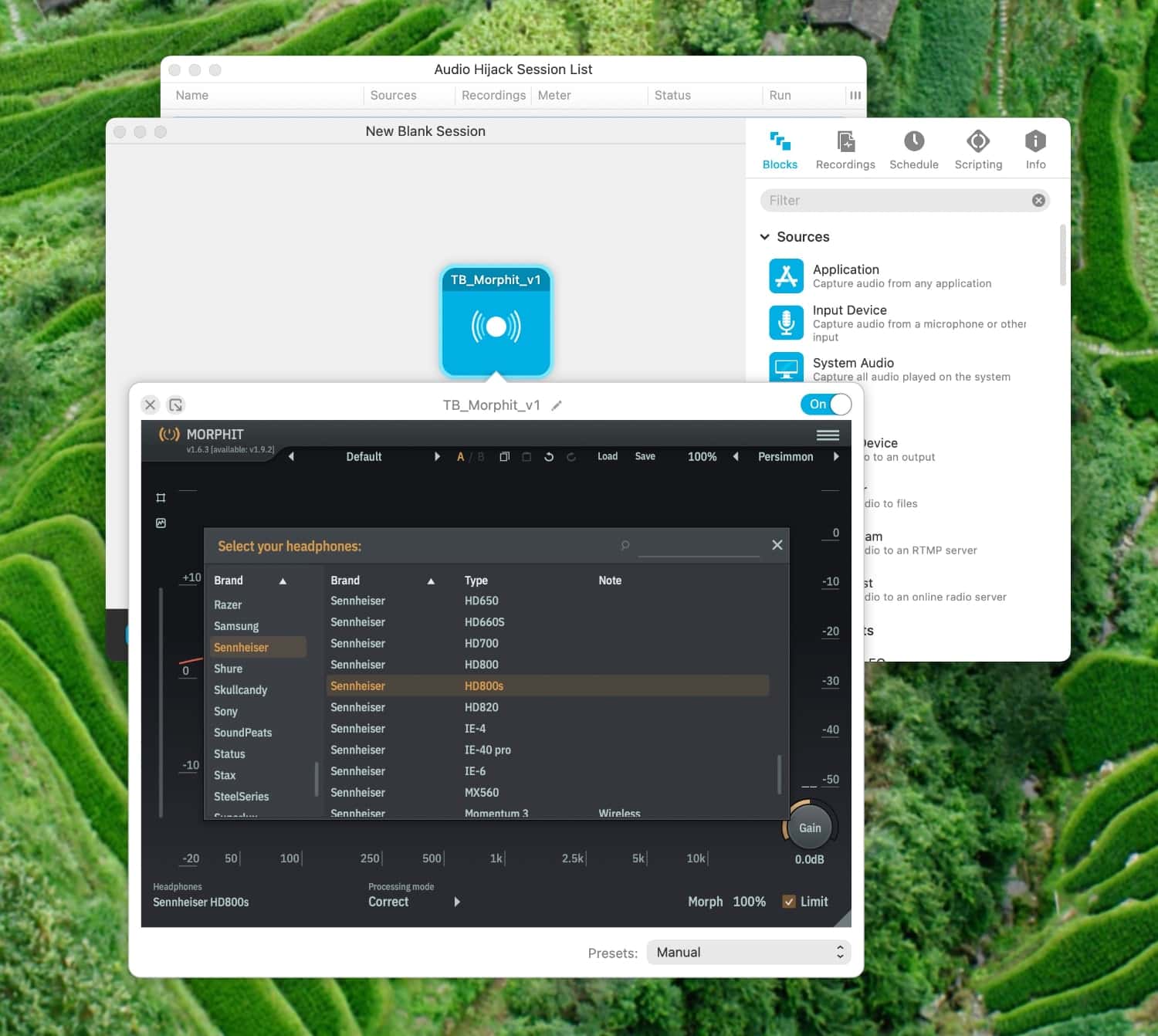The width and height of the screenshot is (1158, 1036).
Task: Select the Application source block icon
Action: point(786,276)
